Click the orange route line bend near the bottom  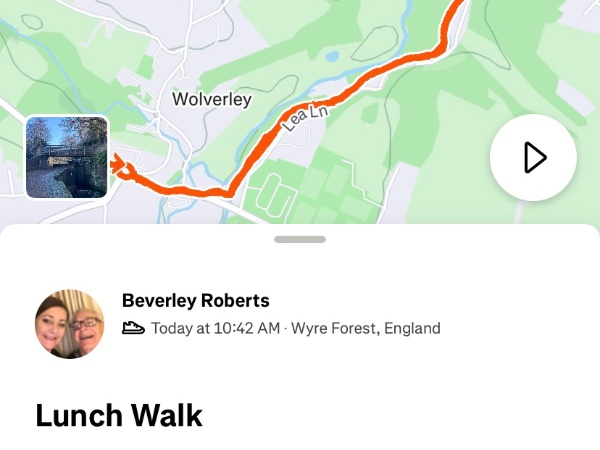tap(230, 188)
